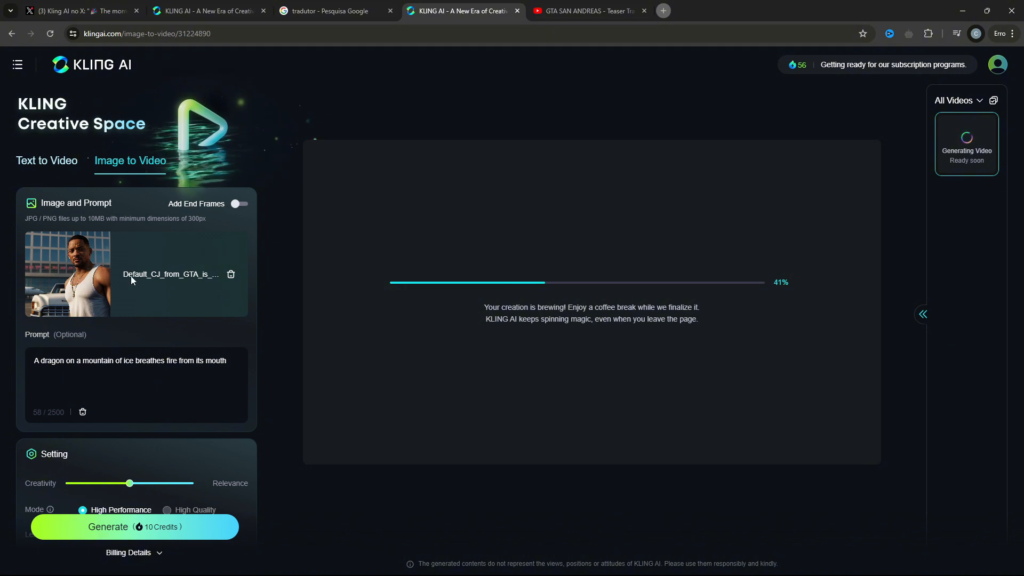This screenshot has height=576, width=1024.
Task: Click the Generate button
Action: point(134,527)
